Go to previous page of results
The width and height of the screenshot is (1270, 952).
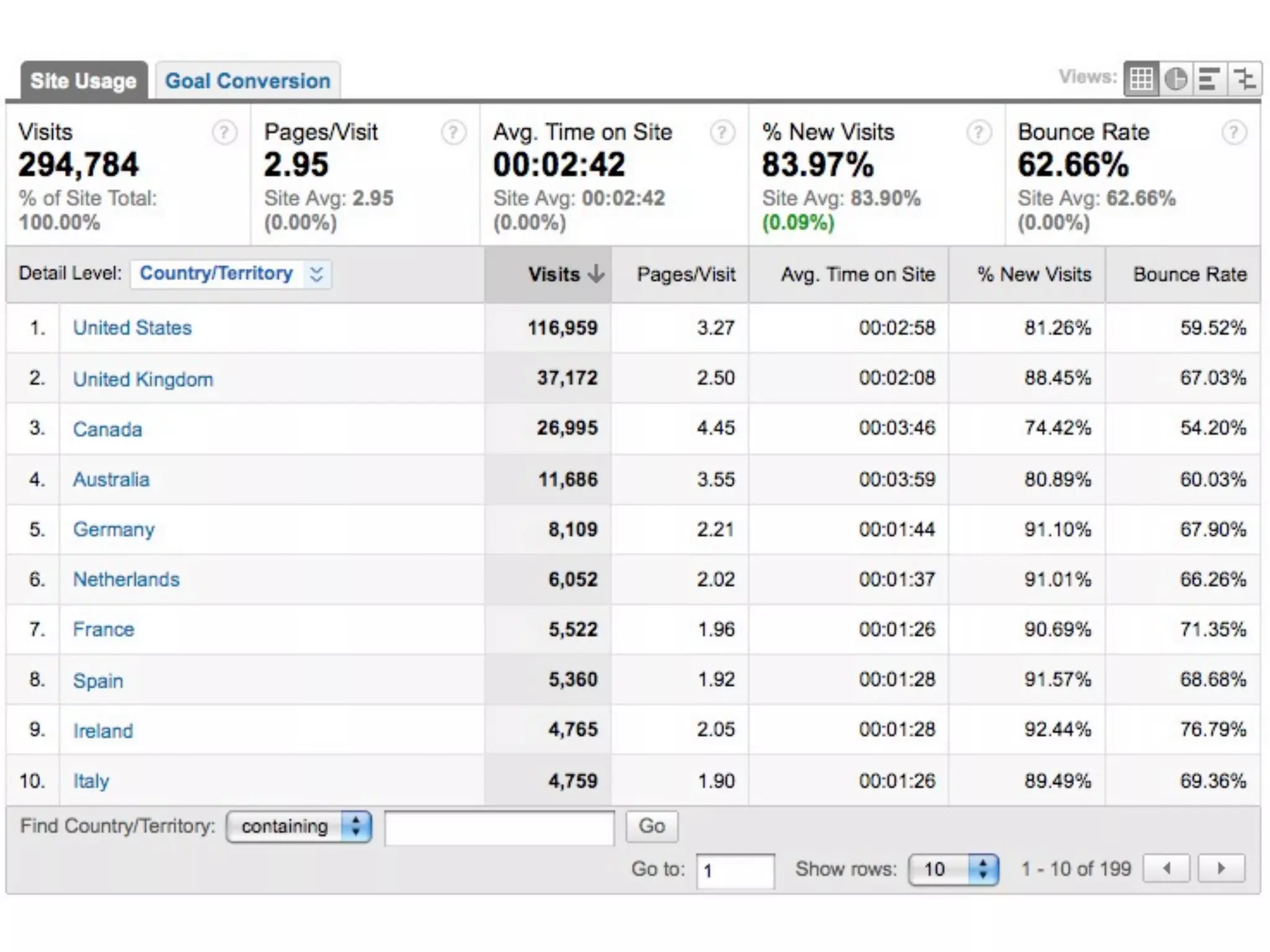[1166, 868]
